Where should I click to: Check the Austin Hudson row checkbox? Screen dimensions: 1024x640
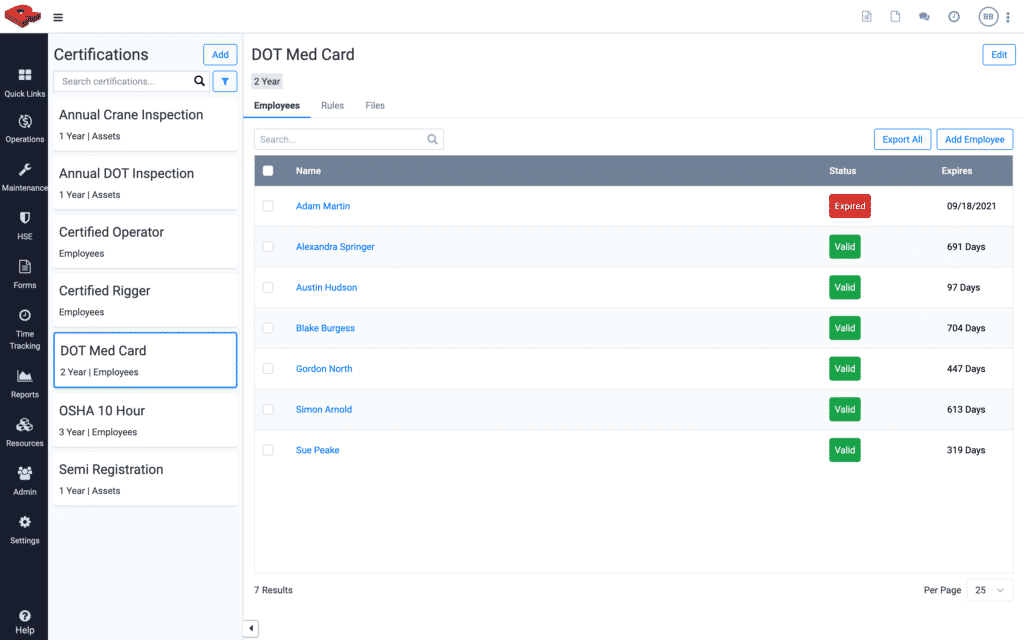pos(268,287)
